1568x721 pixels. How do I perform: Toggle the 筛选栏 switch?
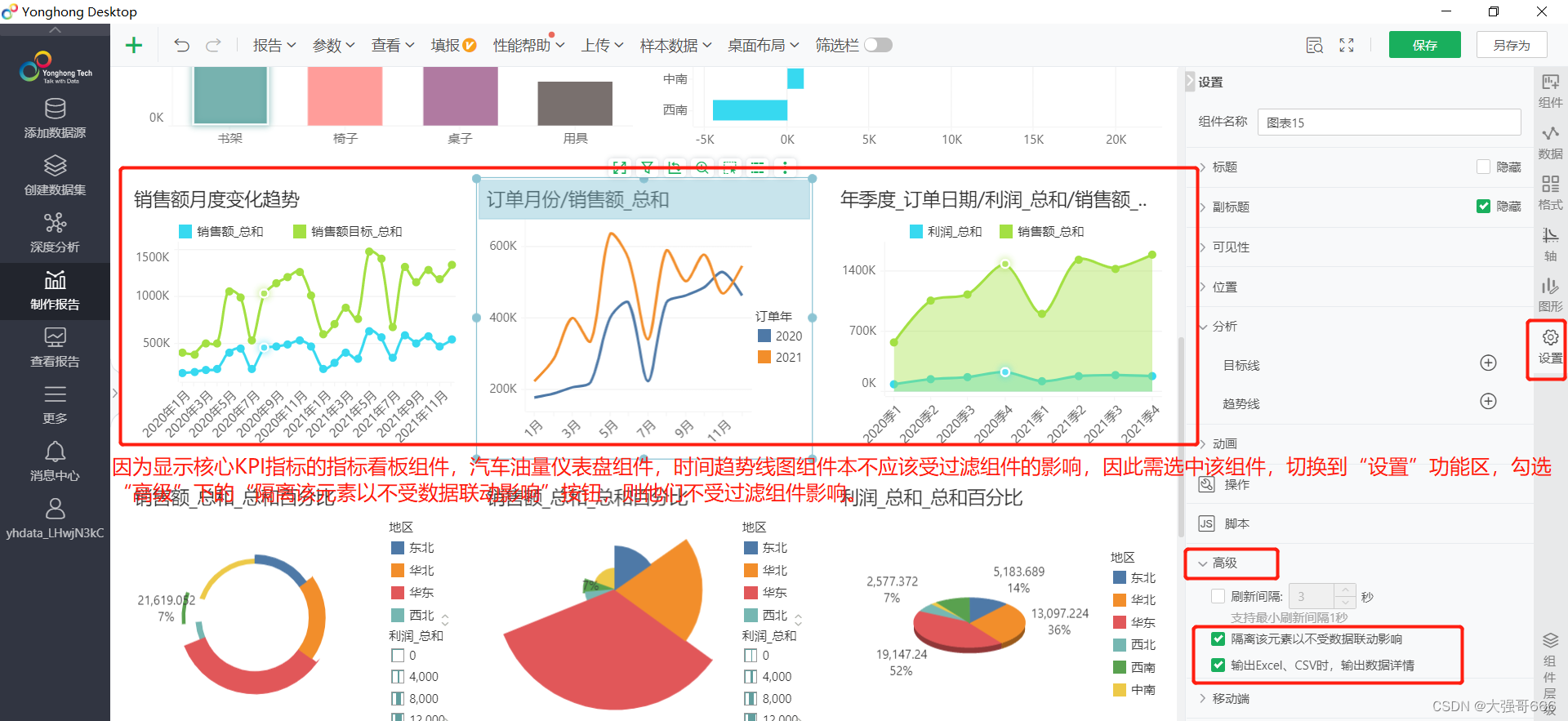878,45
